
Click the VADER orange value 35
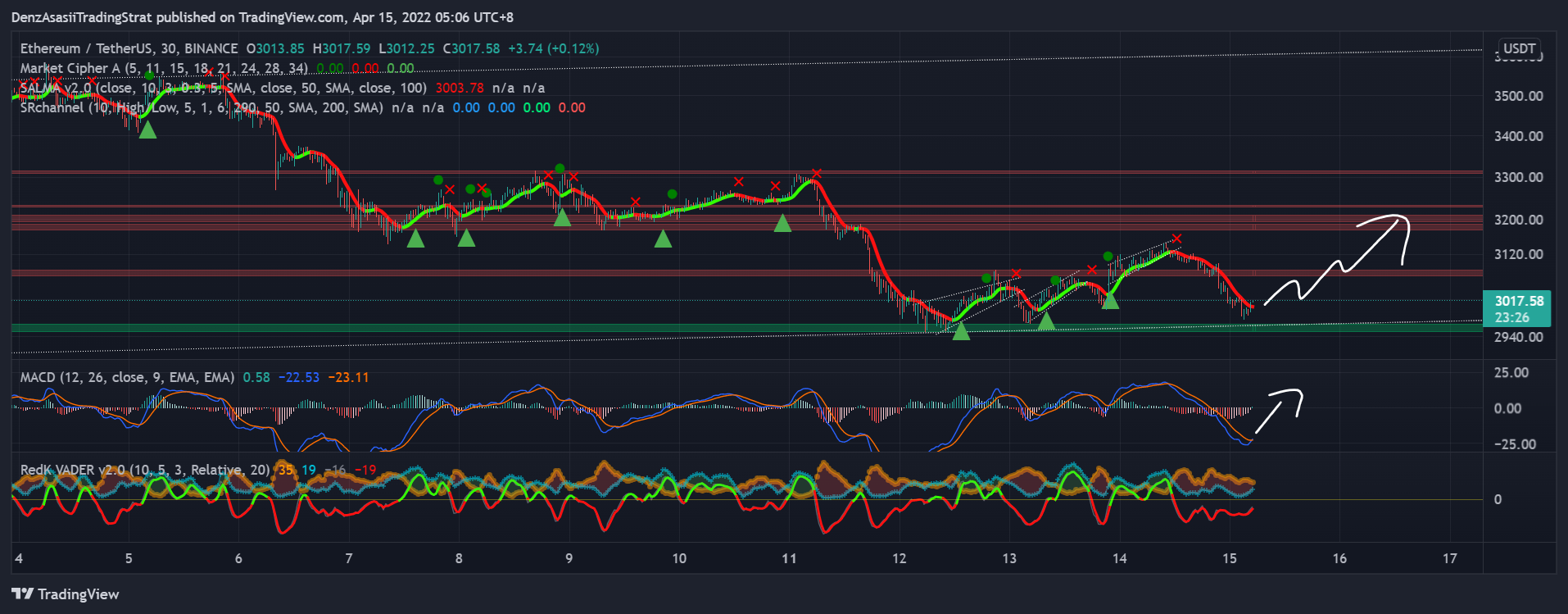(x=286, y=470)
